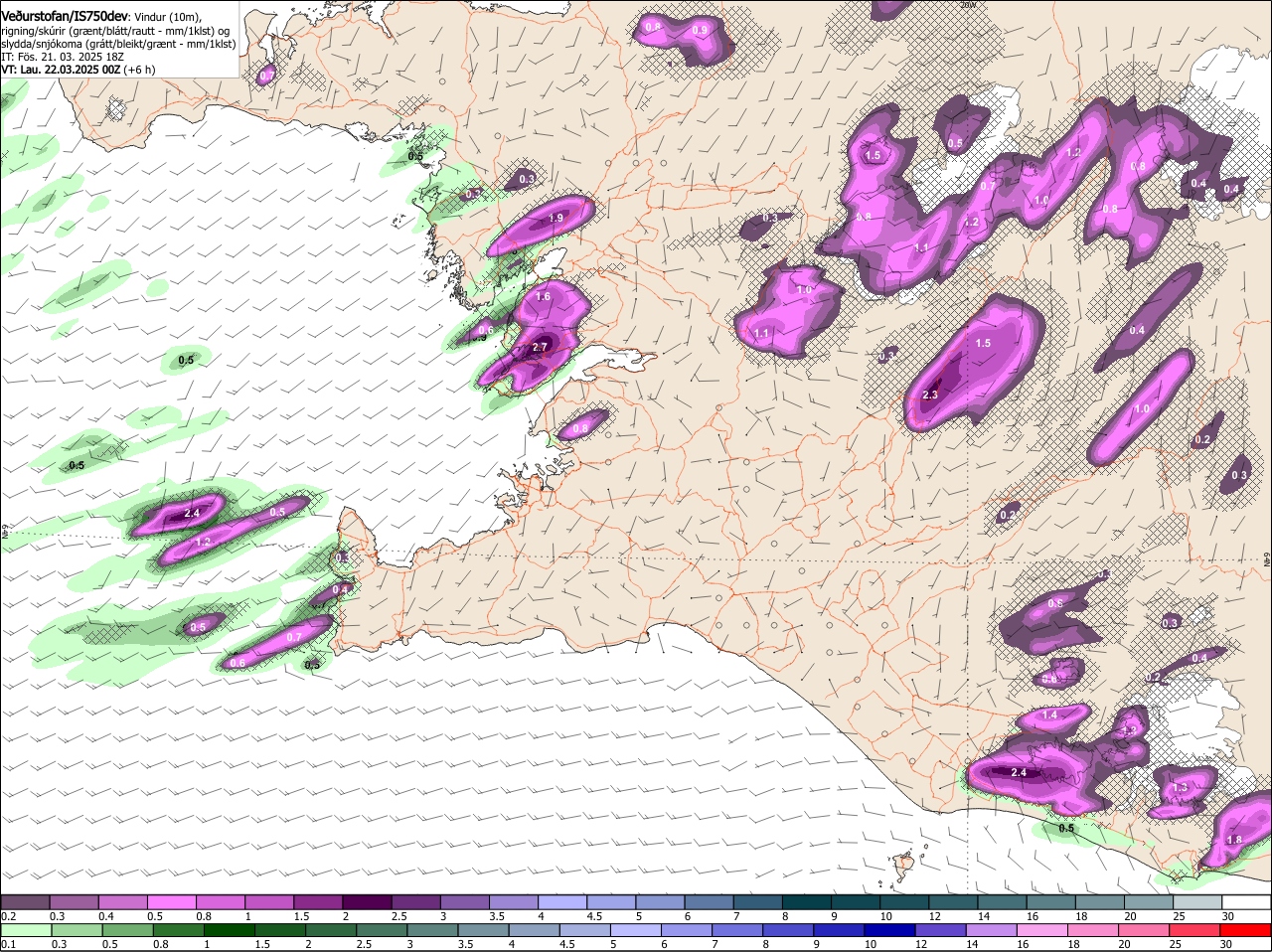
Task: Pick the bright pink 0.5 swatch in upper legend
Action: tap(172, 902)
